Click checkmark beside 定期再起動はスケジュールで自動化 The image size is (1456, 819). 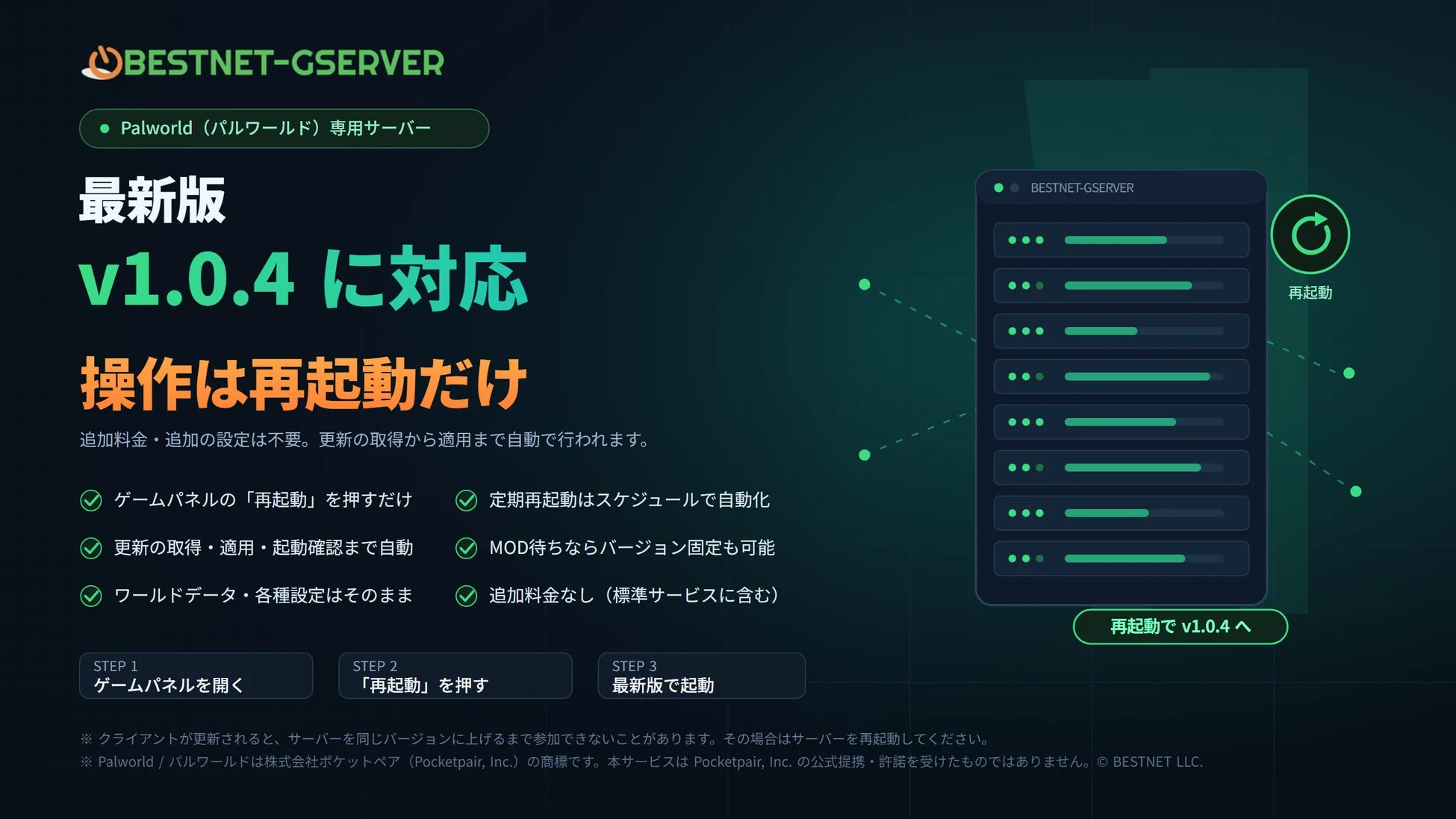click(467, 500)
